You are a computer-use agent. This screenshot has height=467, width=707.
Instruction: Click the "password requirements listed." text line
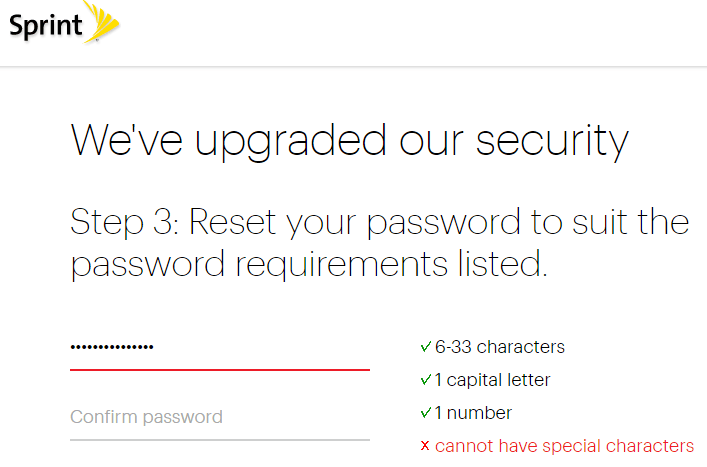pos(309,264)
